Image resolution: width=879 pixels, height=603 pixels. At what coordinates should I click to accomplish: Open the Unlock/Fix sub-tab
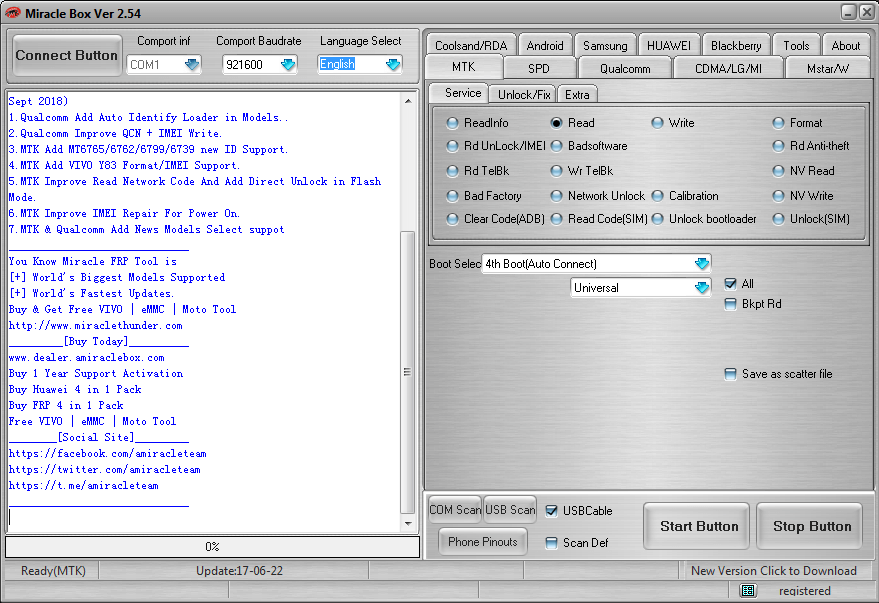point(524,94)
